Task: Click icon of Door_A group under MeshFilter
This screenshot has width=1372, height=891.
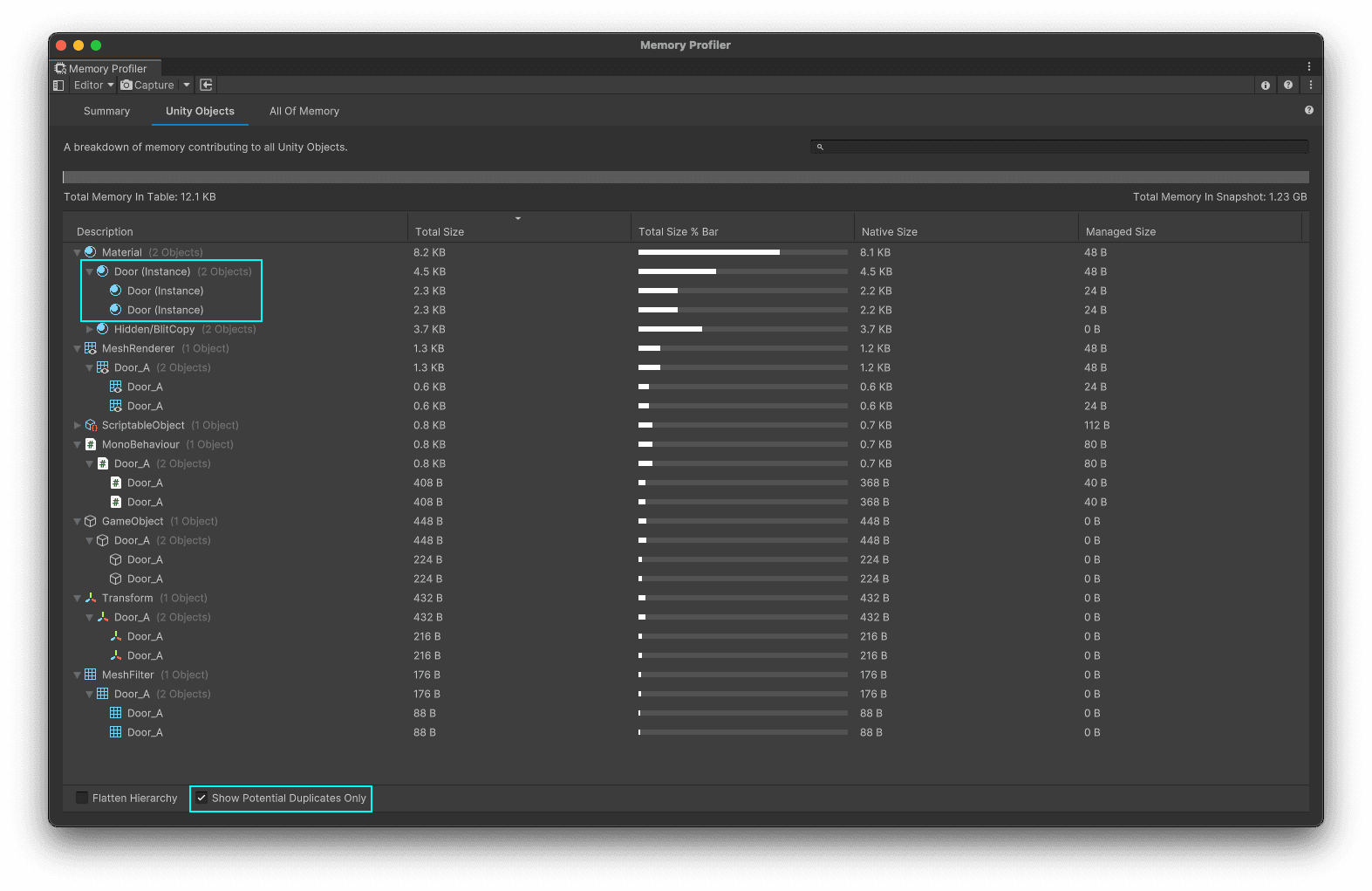Action: click(103, 694)
